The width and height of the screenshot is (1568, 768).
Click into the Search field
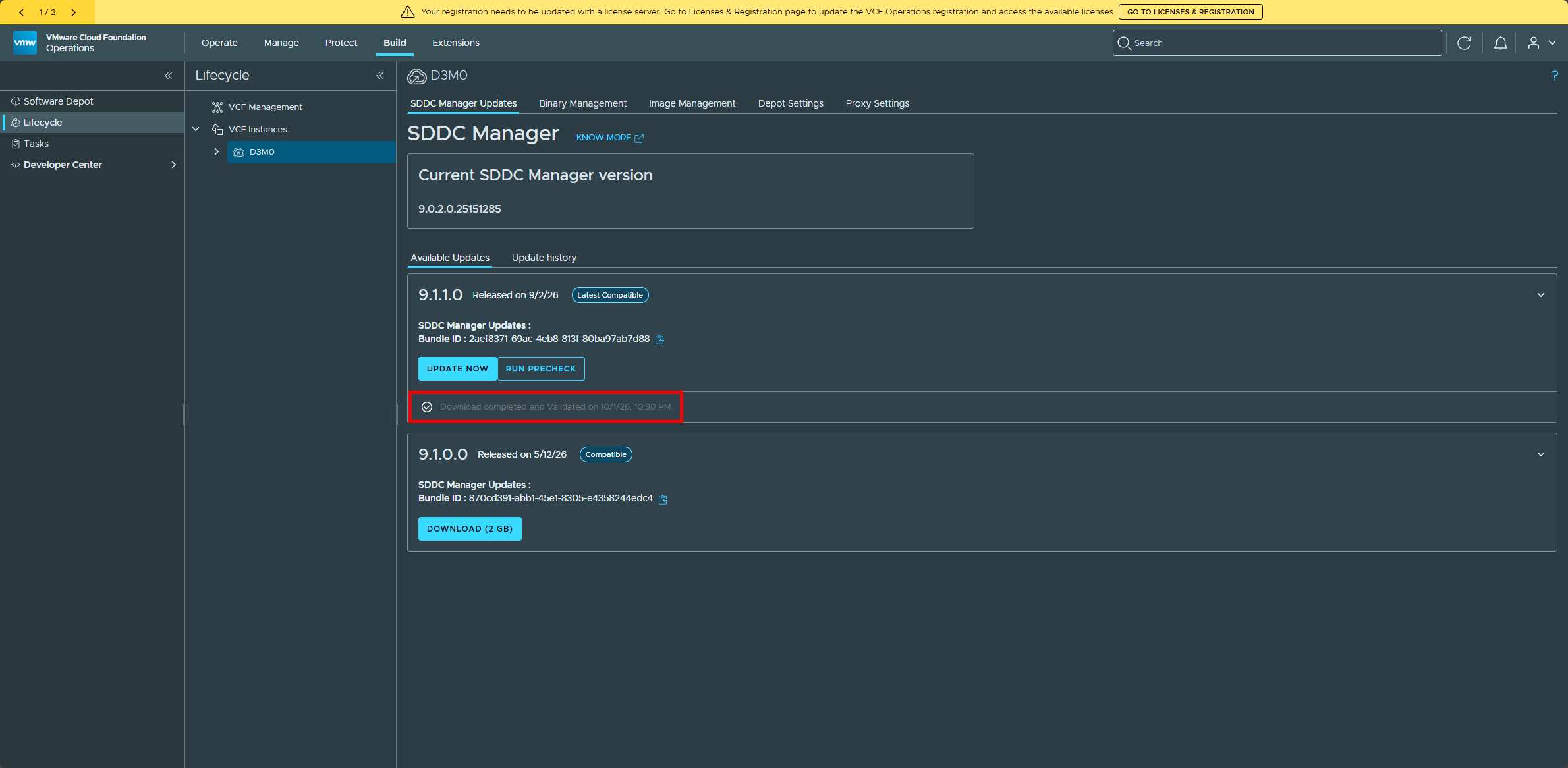[x=1277, y=43]
